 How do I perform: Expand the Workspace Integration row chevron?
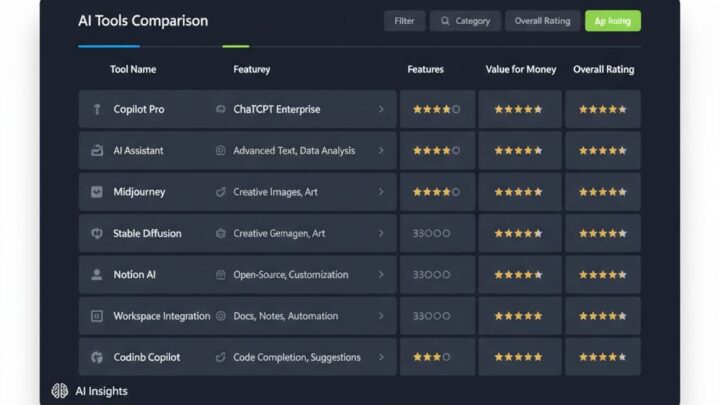coord(381,316)
